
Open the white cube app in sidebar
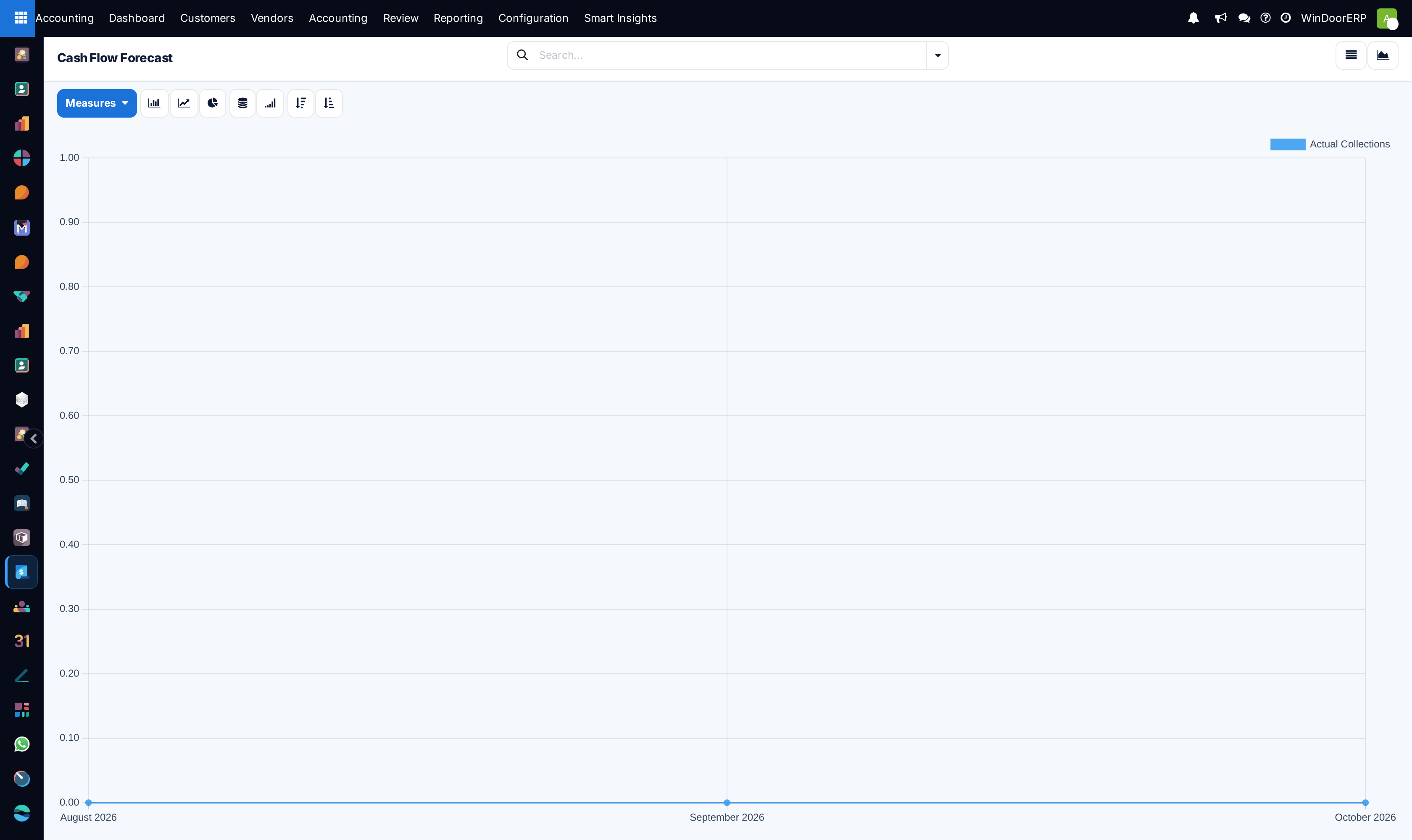[x=21, y=400]
